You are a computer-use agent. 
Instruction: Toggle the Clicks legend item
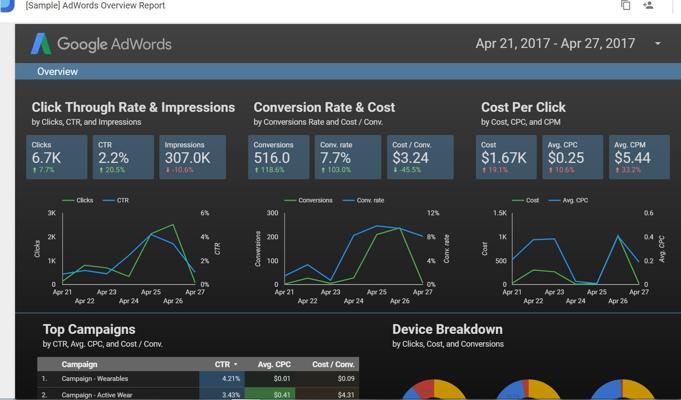(x=78, y=200)
